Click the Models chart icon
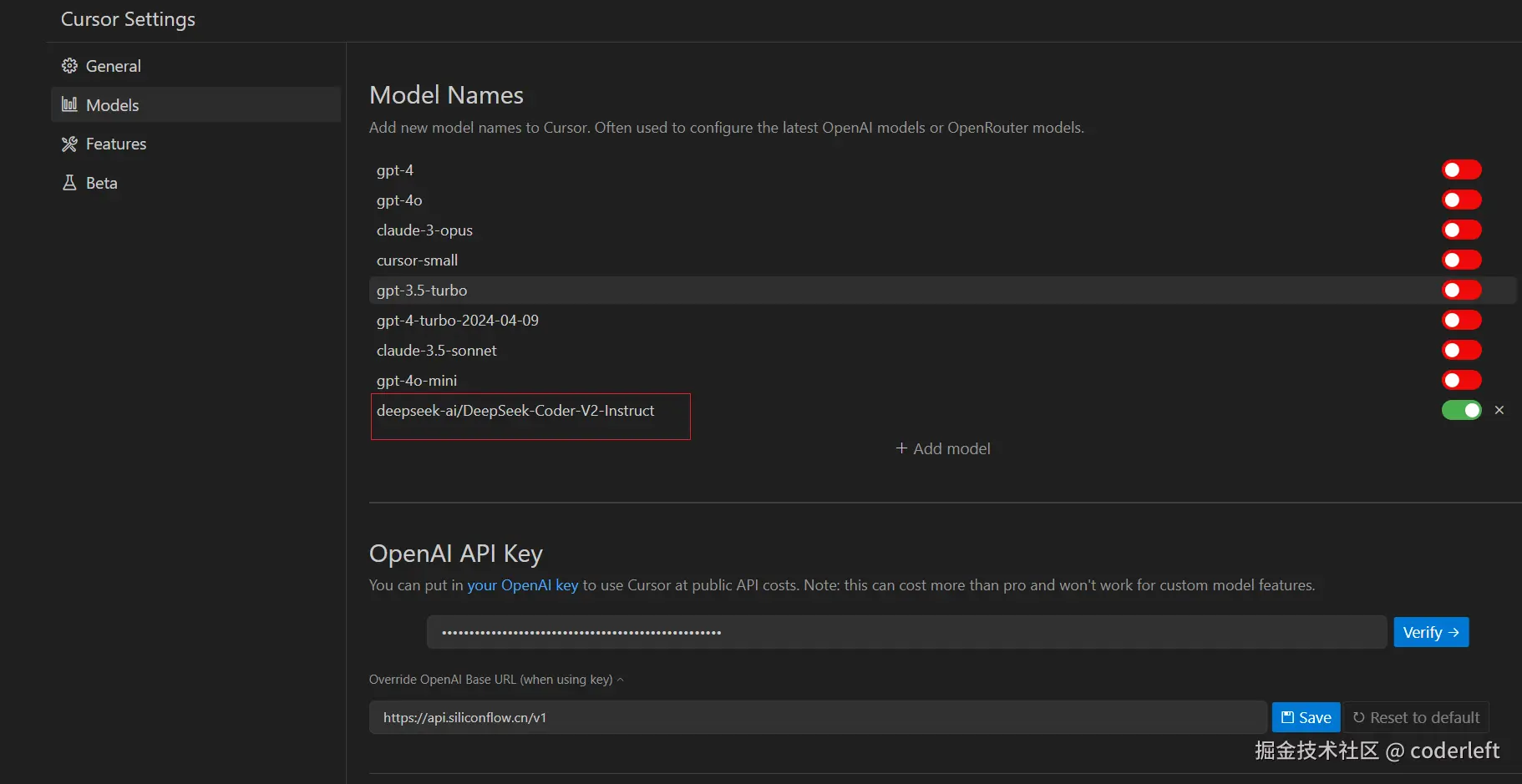1522x784 pixels. (69, 104)
